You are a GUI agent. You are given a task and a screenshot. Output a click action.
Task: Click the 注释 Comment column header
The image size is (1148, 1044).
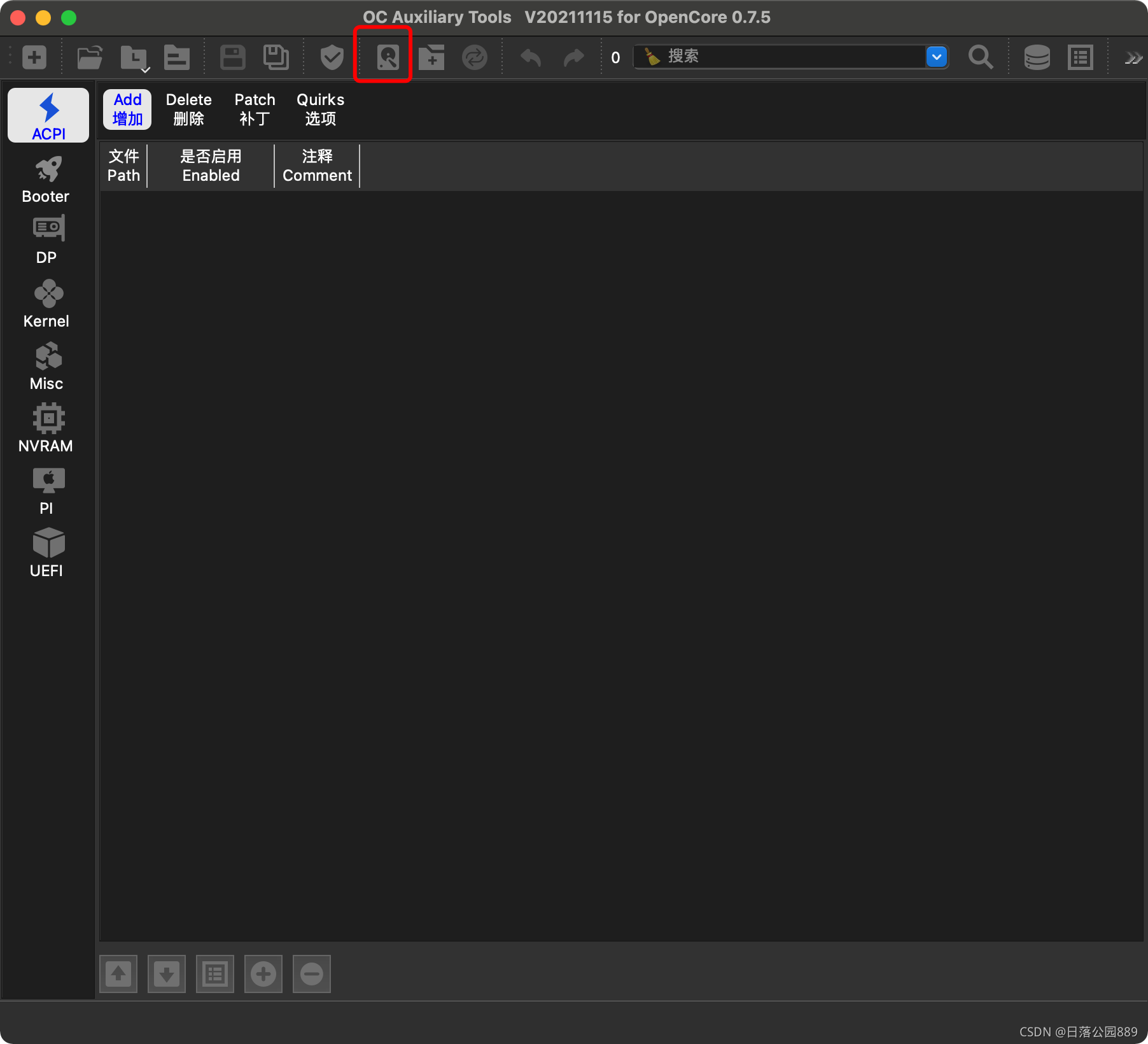coord(317,166)
